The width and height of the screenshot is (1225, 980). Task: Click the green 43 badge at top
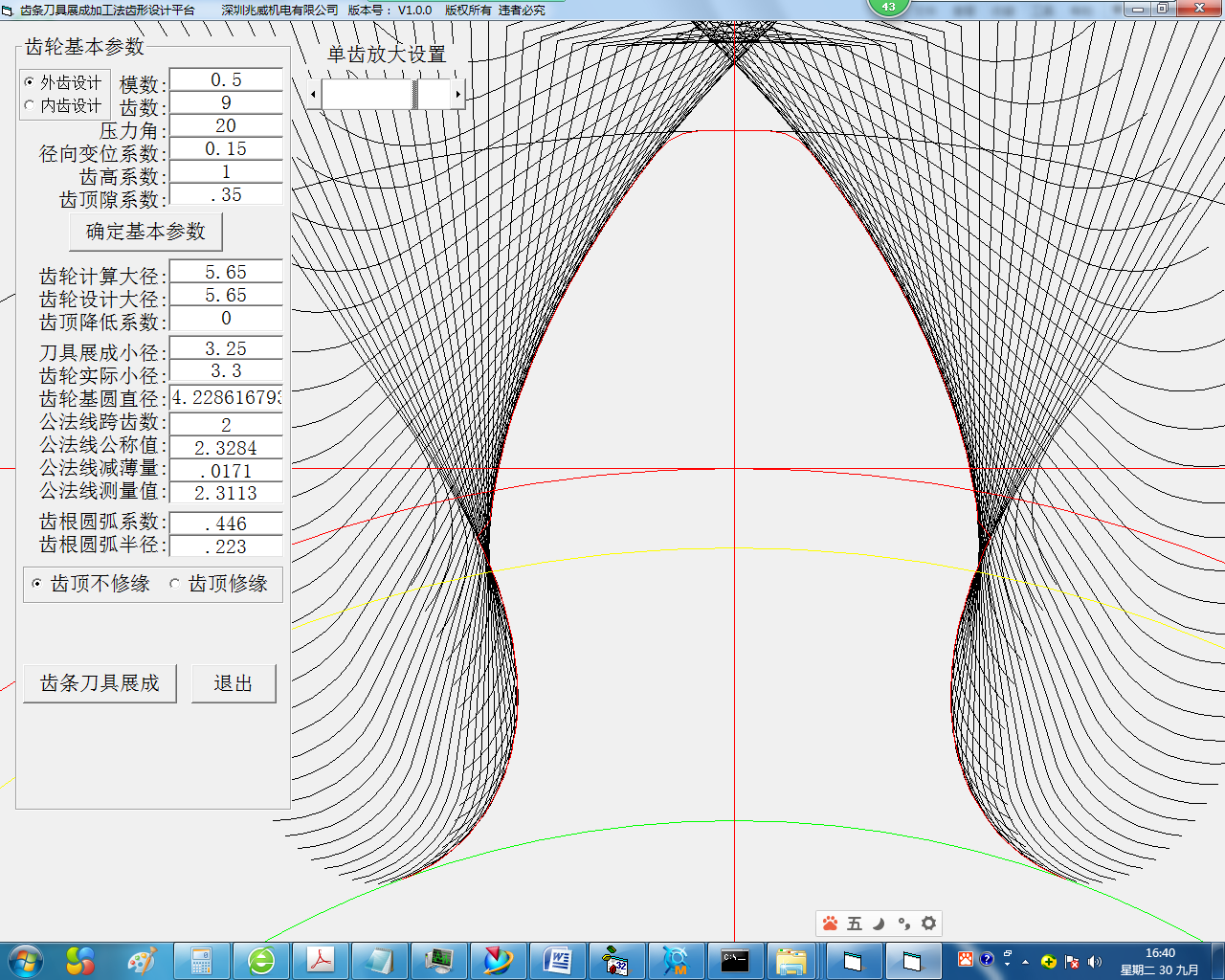(x=889, y=7)
